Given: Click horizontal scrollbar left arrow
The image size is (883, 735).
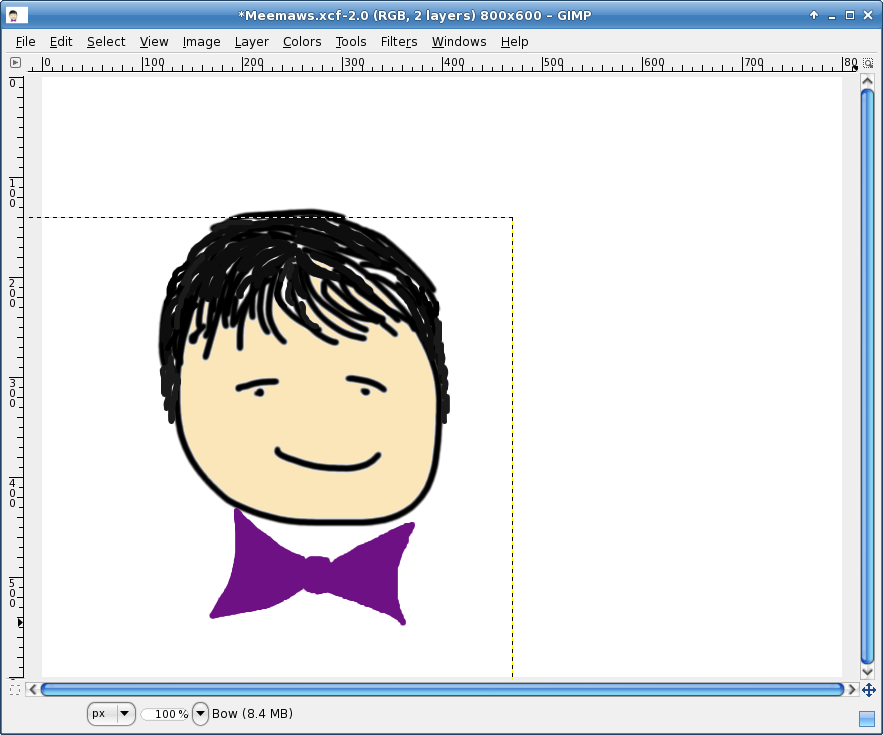Looking at the screenshot, I should (x=33, y=689).
